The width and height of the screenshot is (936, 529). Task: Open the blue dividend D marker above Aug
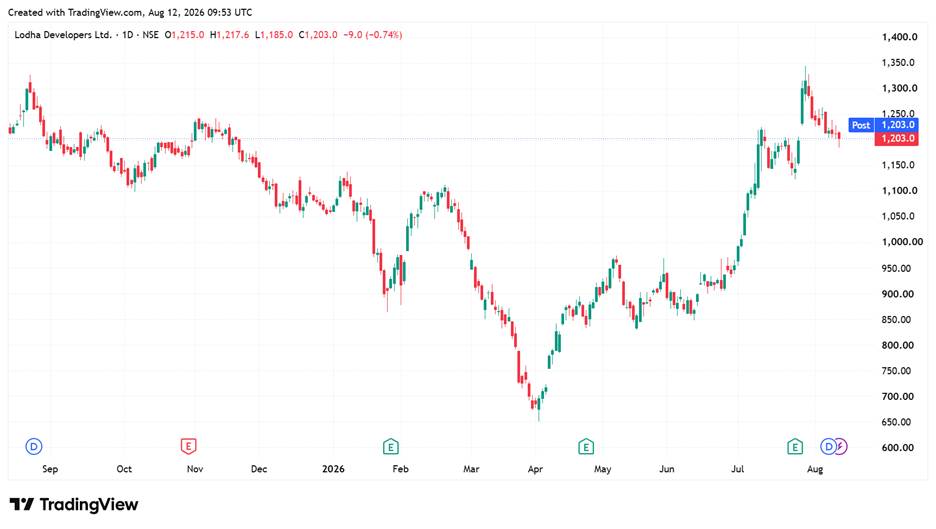(828, 446)
